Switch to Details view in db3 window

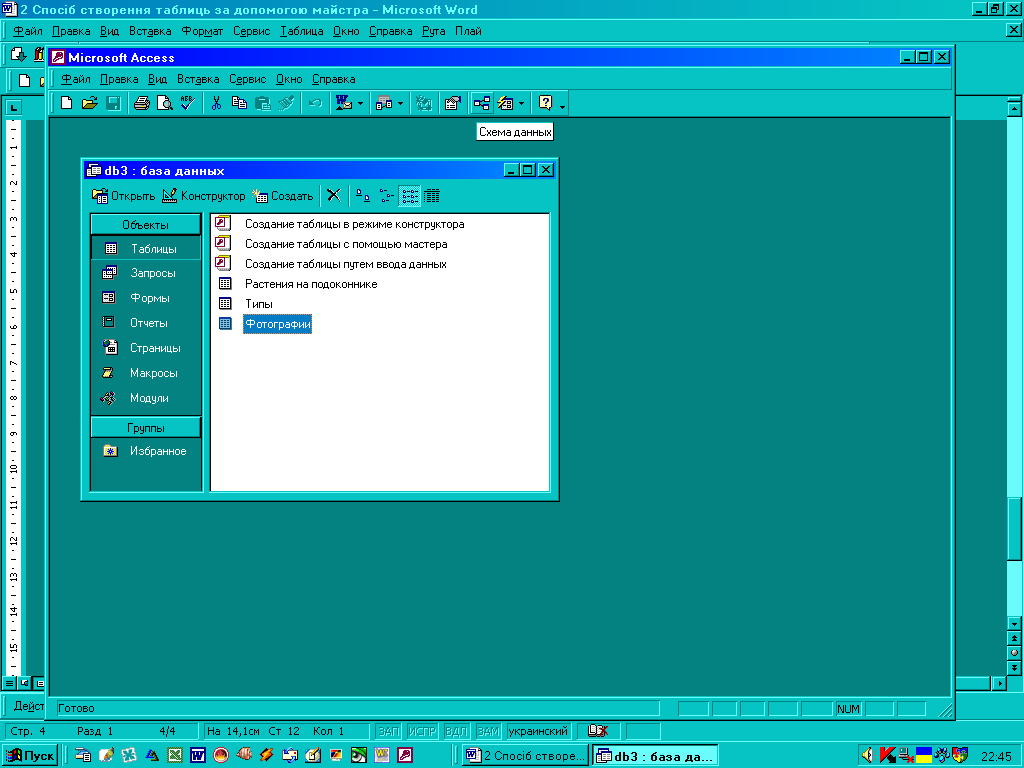coord(432,195)
